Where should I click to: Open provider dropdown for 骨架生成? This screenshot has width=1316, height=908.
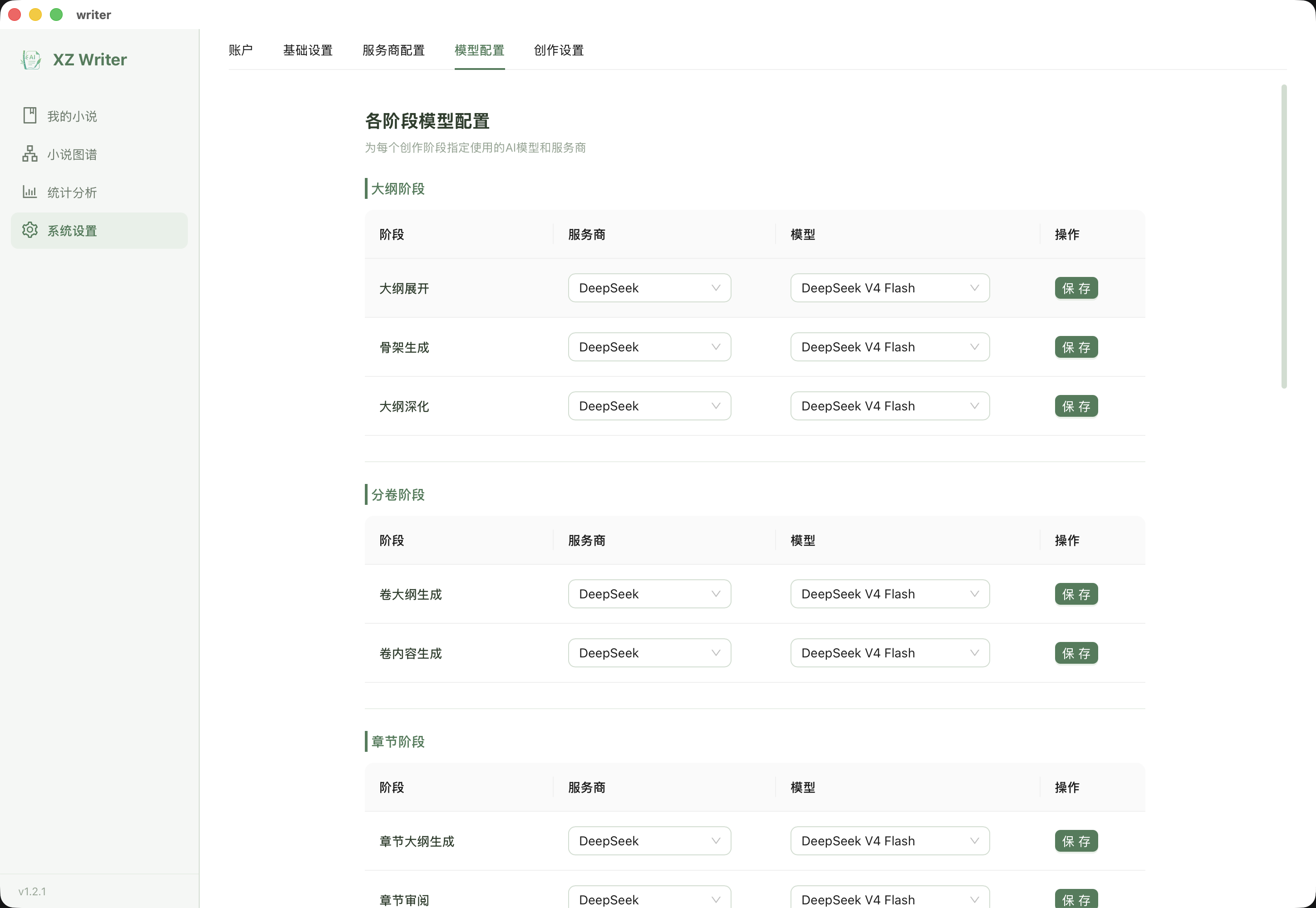click(649, 347)
